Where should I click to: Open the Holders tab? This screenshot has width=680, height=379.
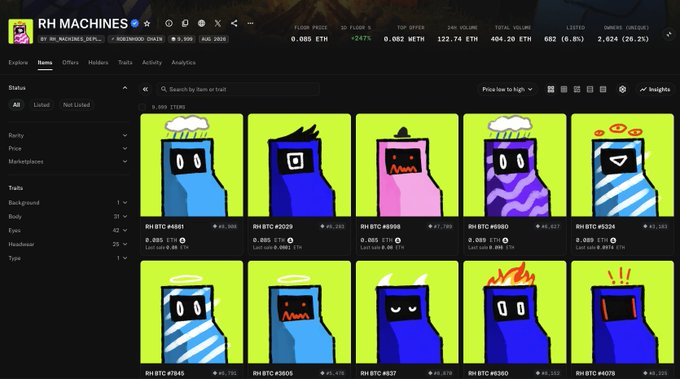tap(98, 62)
